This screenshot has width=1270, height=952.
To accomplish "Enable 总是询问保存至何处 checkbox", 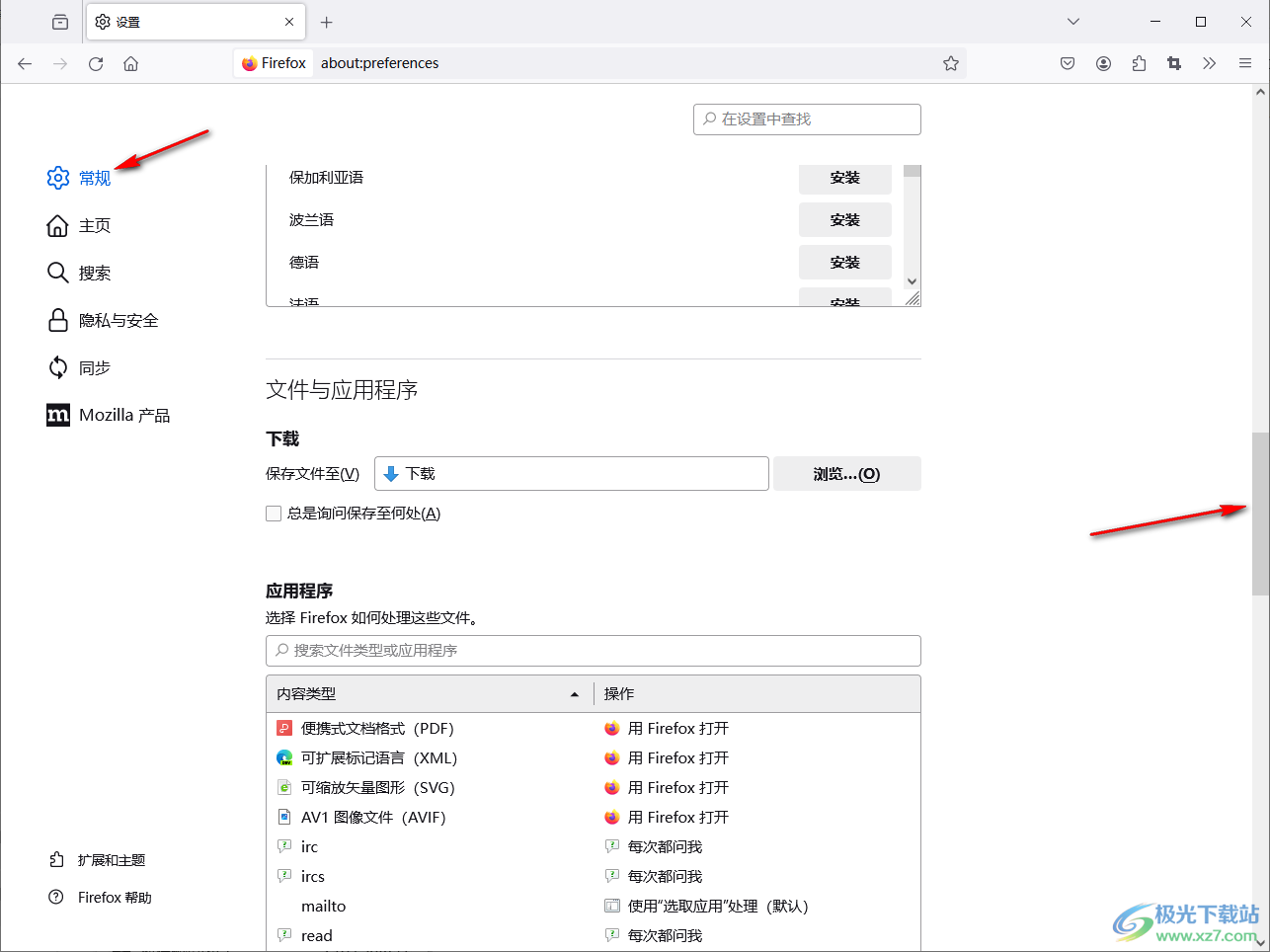I will pos(274,514).
